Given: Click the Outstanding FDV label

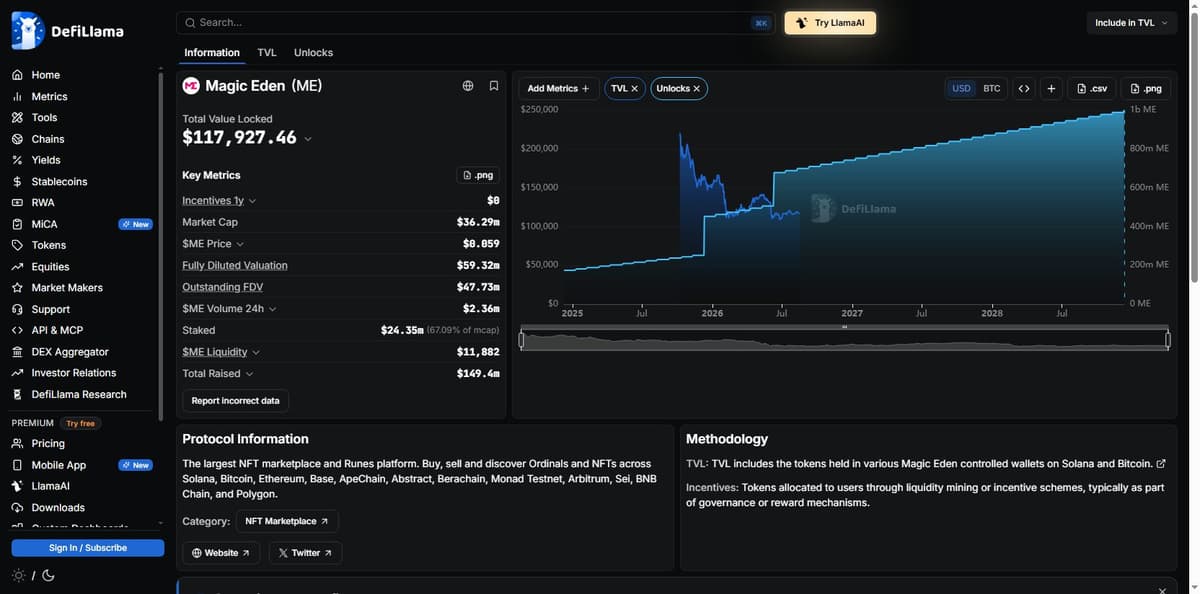Looking at the screenshot, I should click(223, 287).
